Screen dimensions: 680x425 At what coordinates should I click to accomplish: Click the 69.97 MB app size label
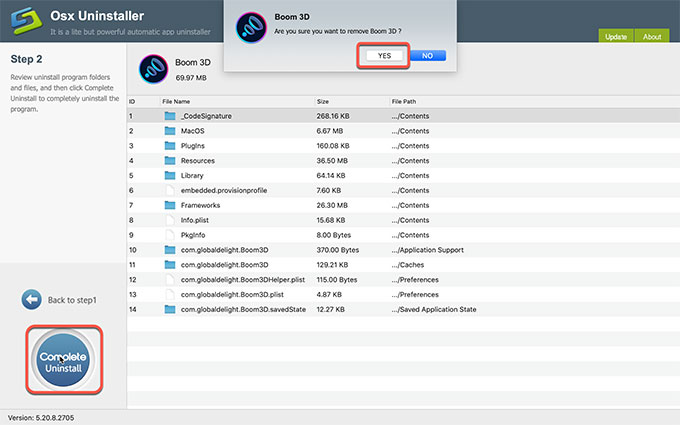coord(191,78)
